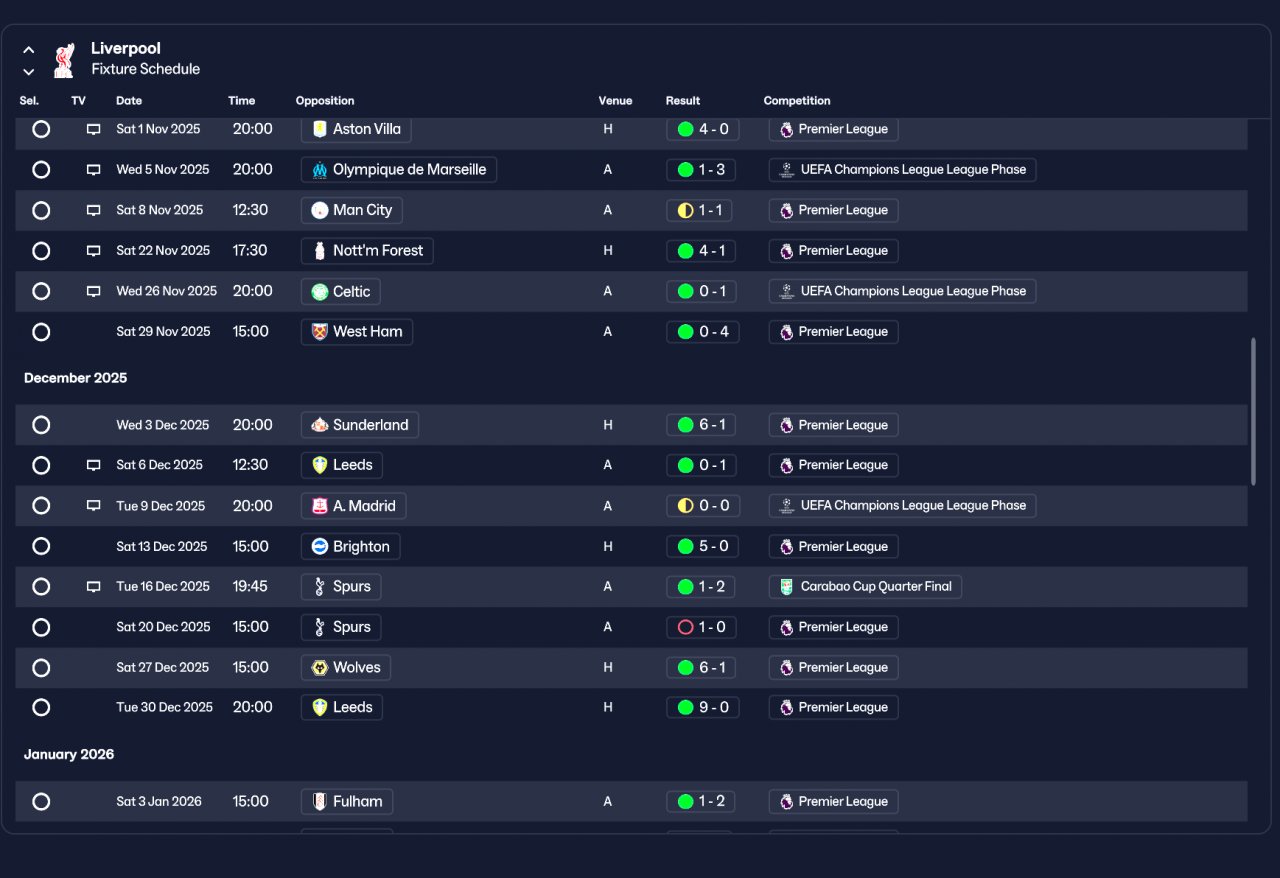Image resolution: width=1280 pixels, height=878 pixels.
Task: Open Olympique de Marseille club button
Action: (399, 170)
